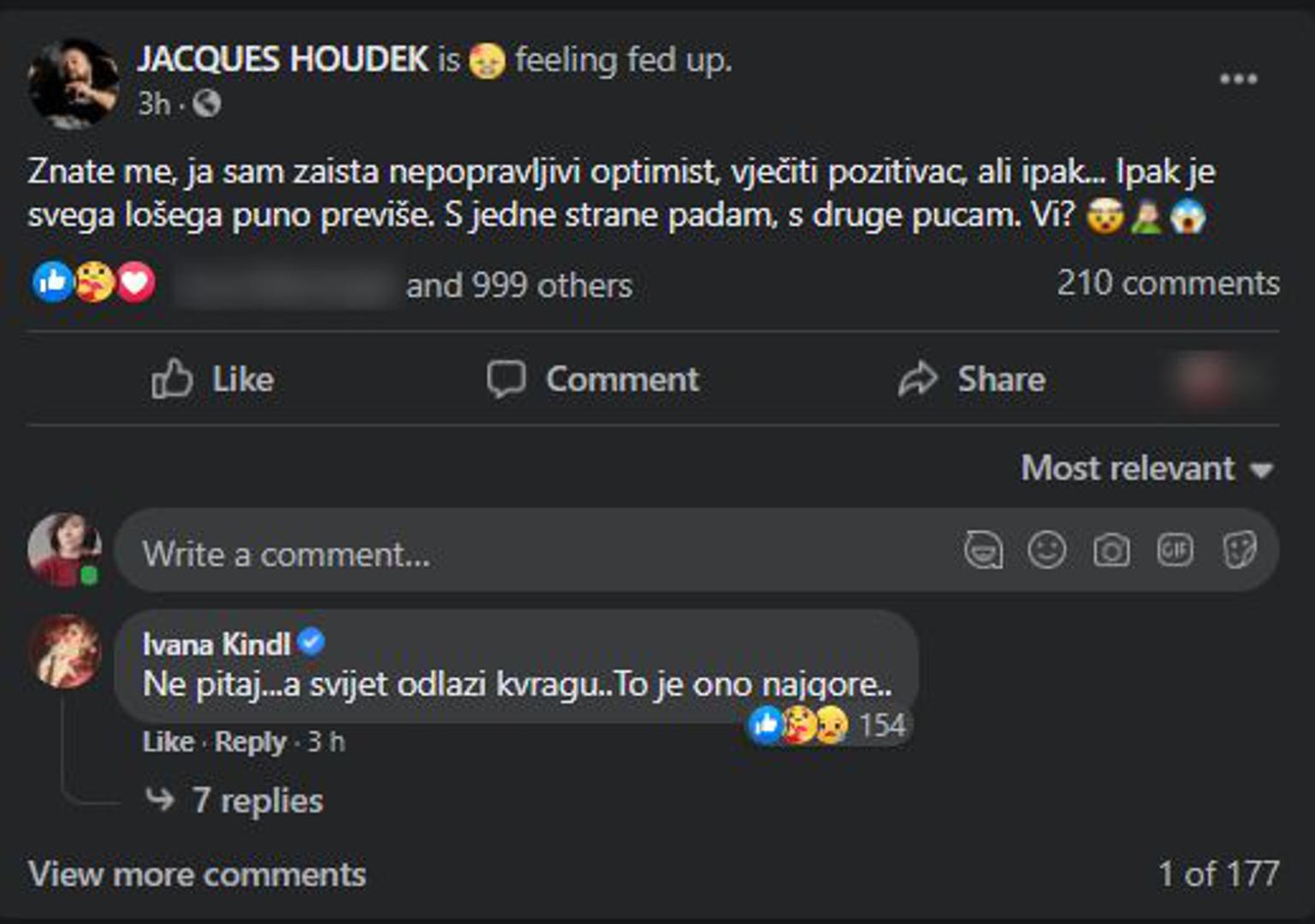The image size is (1315, 924).
Task: Attach a photo using the camera icon
Action: pyautogui.click(x=1111, y=550)
